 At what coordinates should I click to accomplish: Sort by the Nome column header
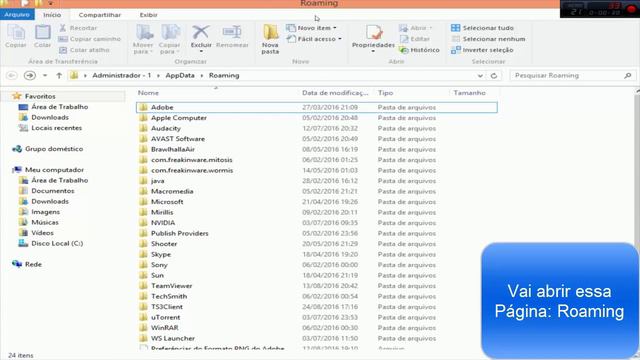coord(148,93)
